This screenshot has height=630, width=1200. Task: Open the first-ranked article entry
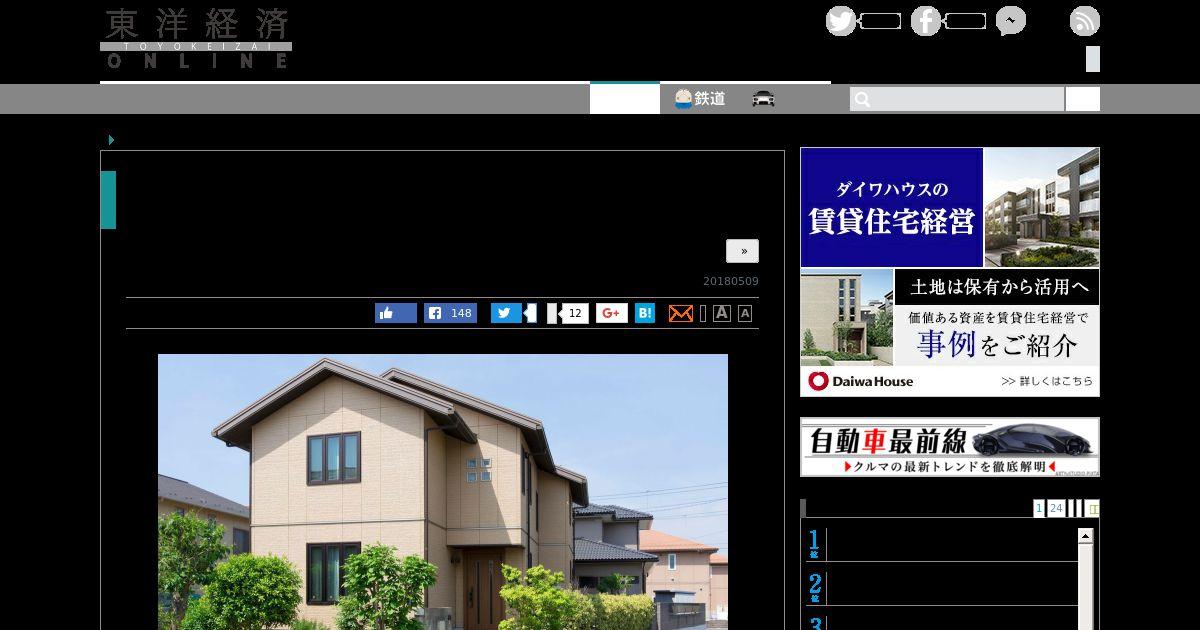click(942, 545)
